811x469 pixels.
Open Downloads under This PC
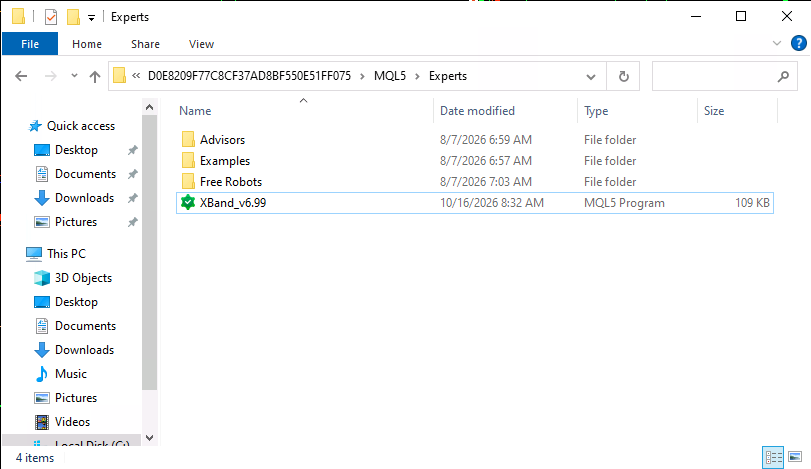coord(85,350)
